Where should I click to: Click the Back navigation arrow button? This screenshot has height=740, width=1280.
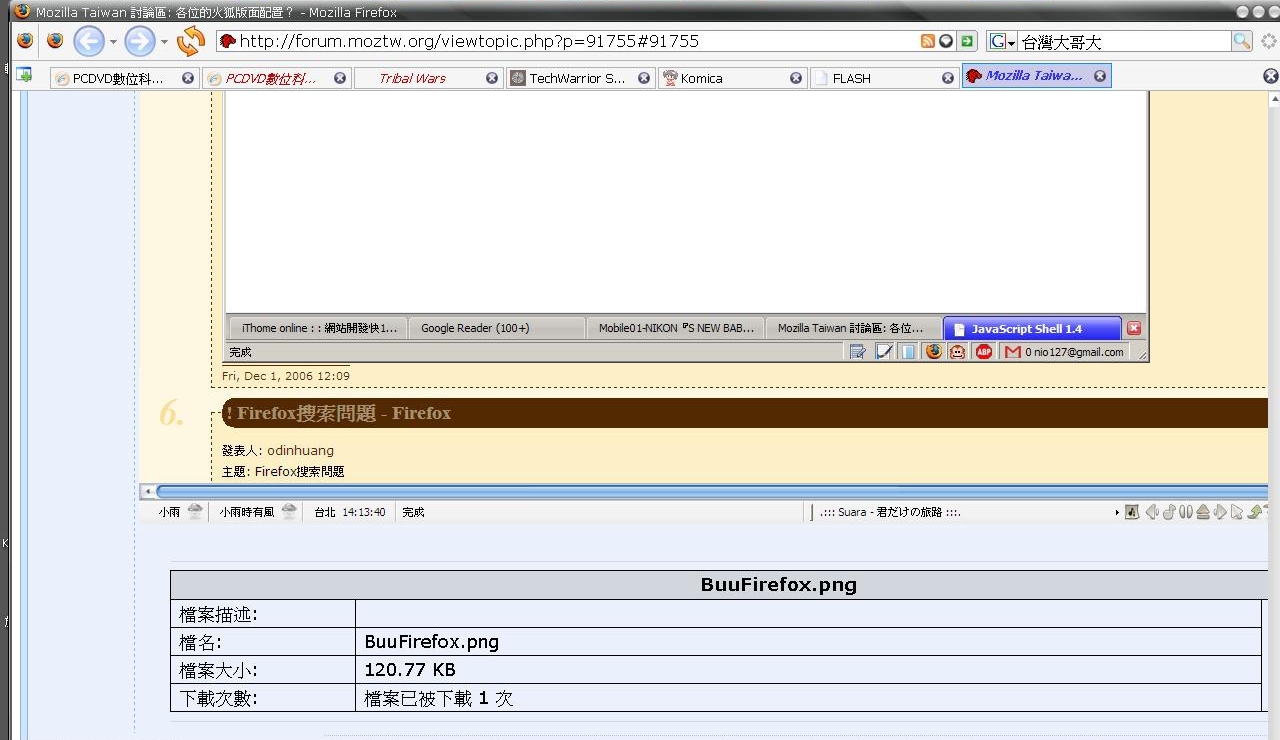89,41
